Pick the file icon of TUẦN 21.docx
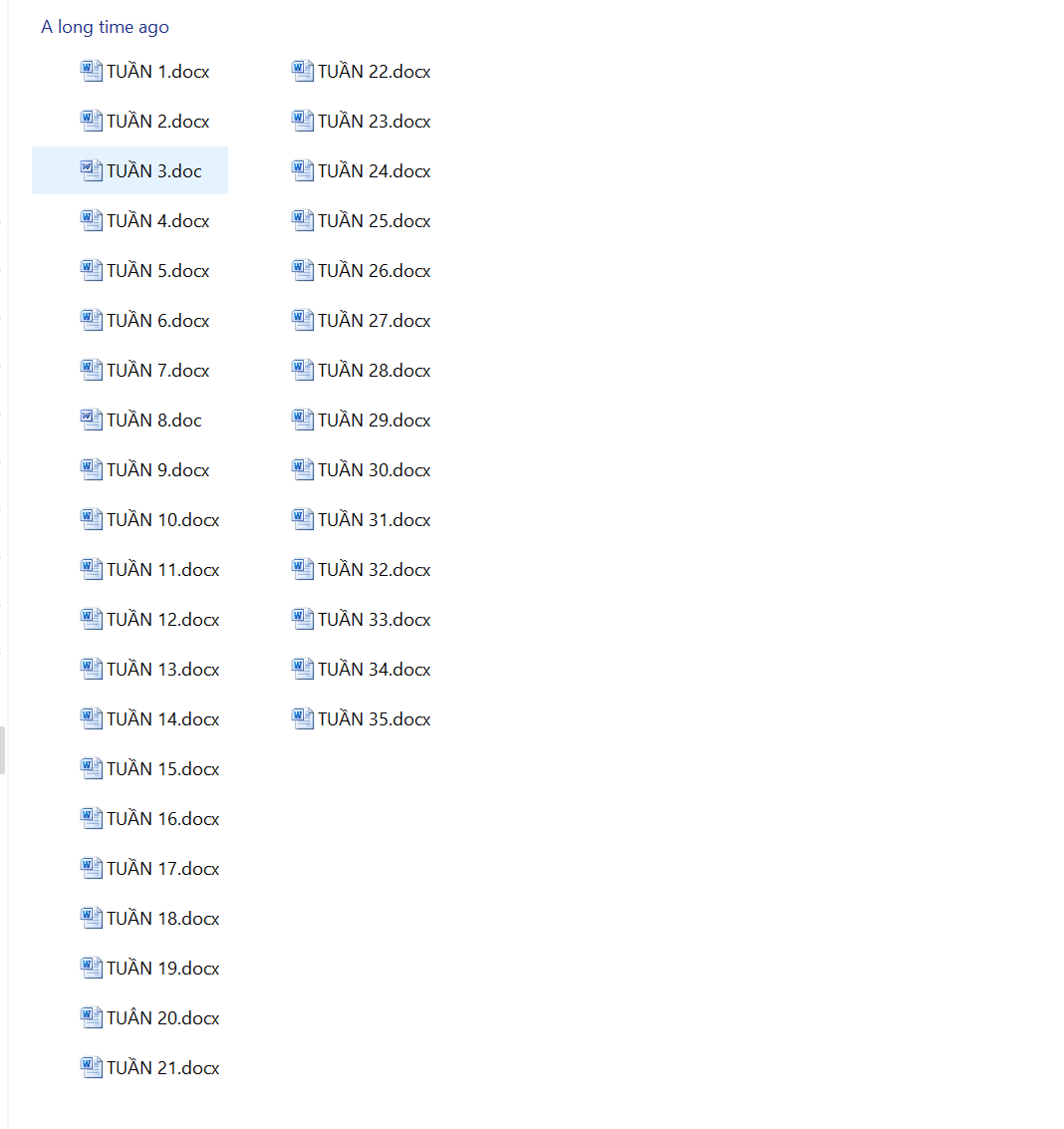The height and width of the screenshot is (1129, 1064). point(92,1067)
